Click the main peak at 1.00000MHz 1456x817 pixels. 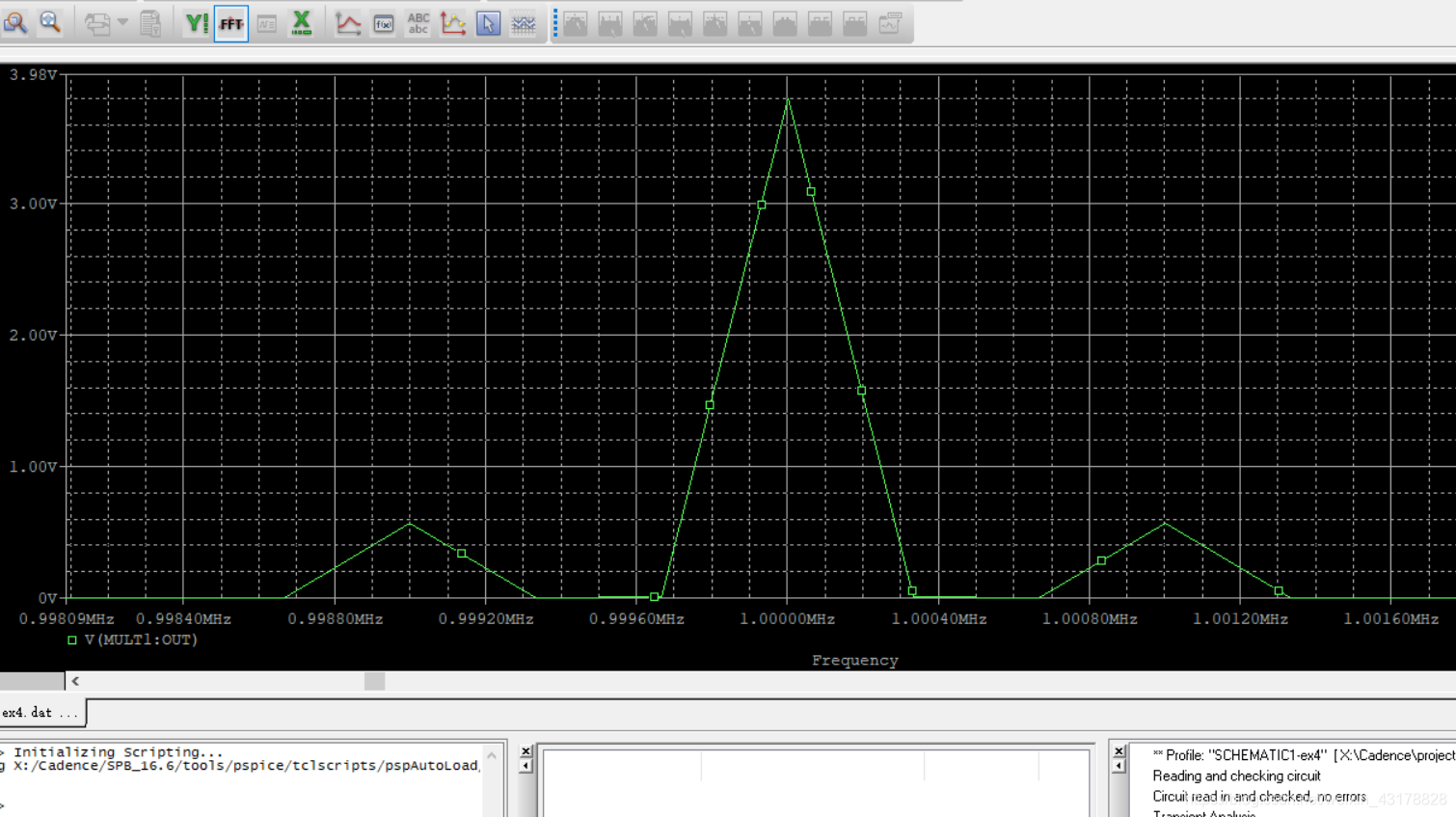coord(788,100)
